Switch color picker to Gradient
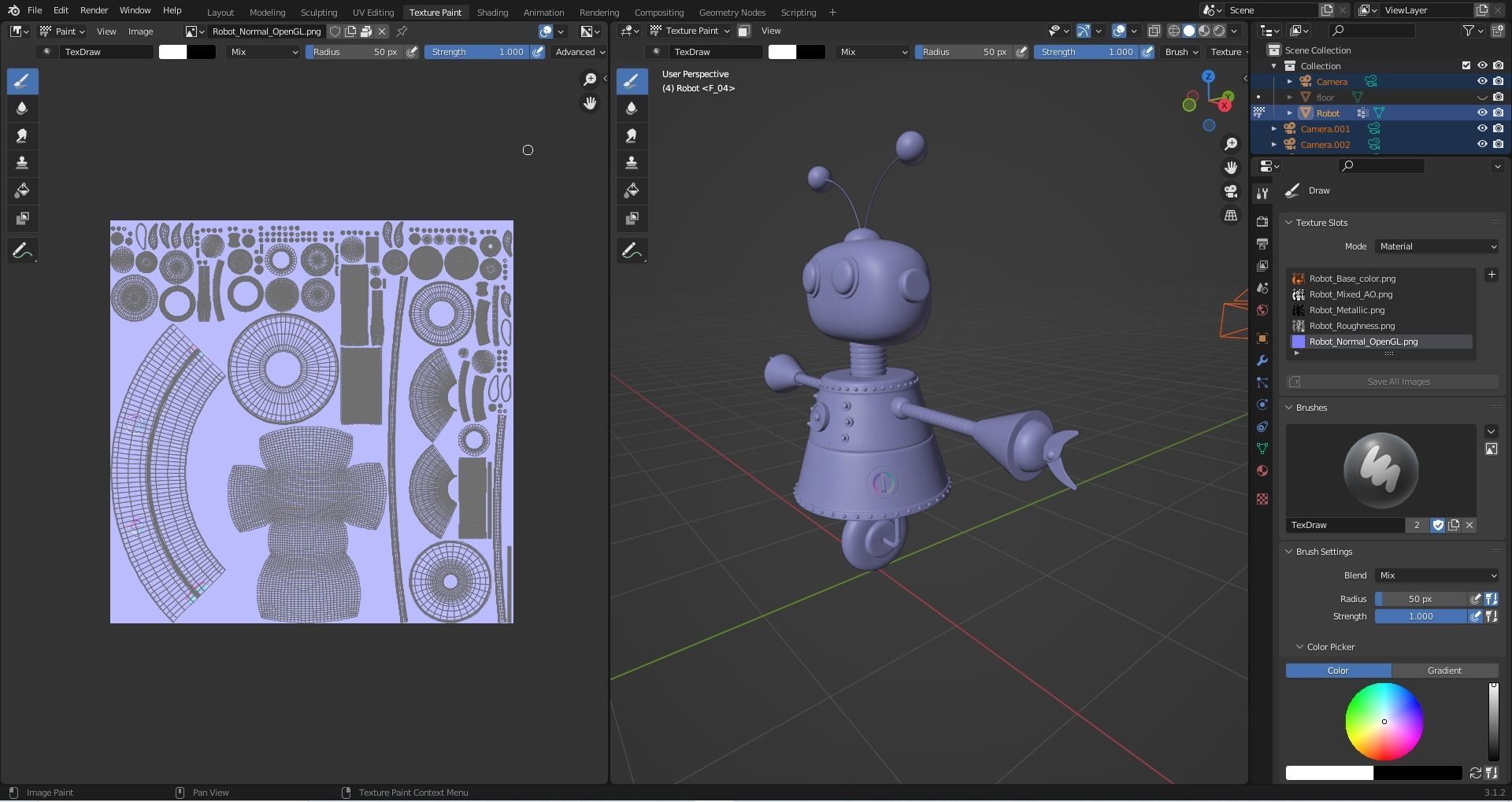Viewport: 1512px width, 802px height. (1444, 671)
